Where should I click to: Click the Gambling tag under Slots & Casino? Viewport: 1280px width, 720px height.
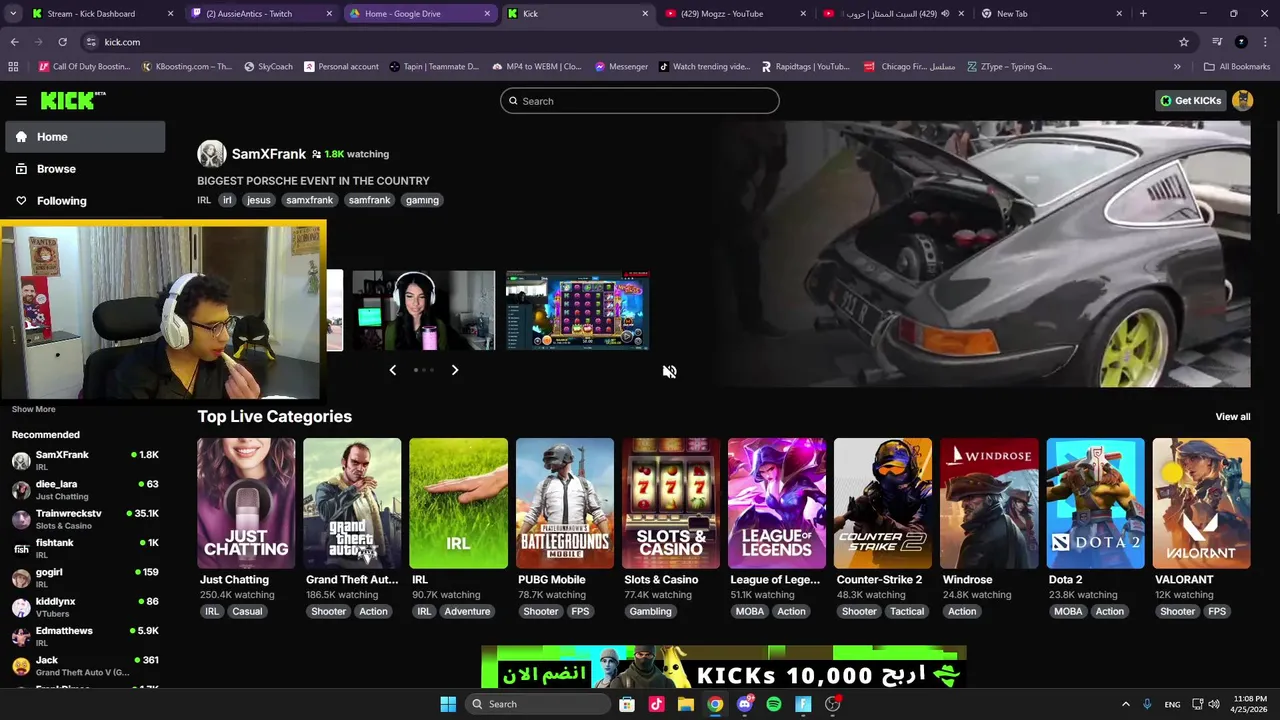pyautogui.click(x=650, y=612)
